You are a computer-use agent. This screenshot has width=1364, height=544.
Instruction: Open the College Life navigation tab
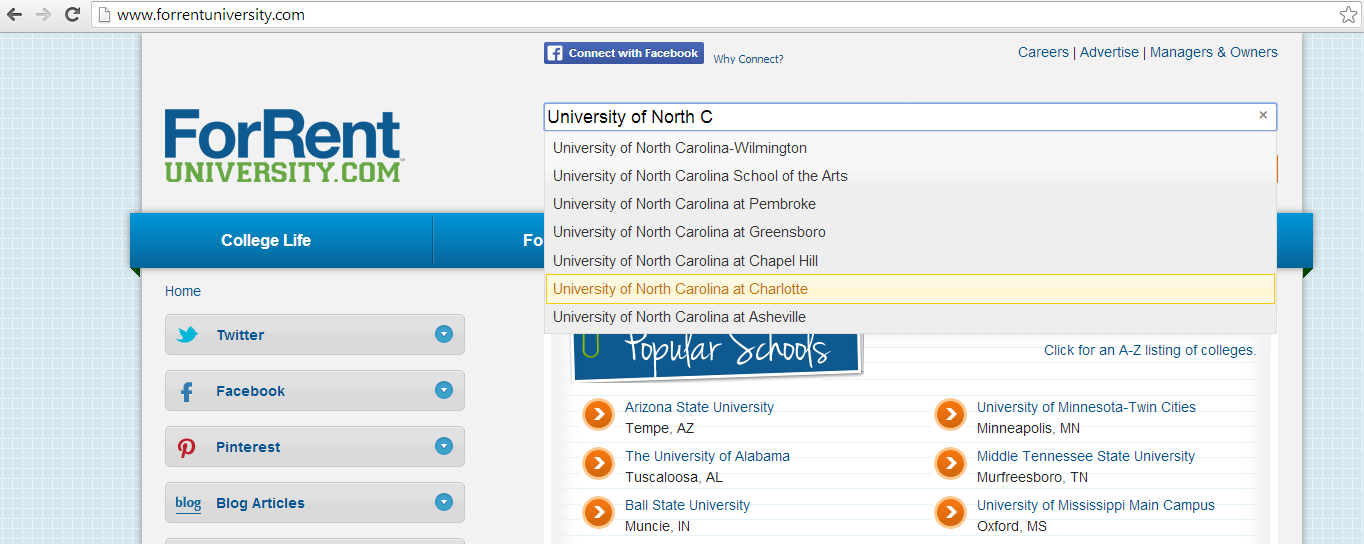(x=266, y=240)
